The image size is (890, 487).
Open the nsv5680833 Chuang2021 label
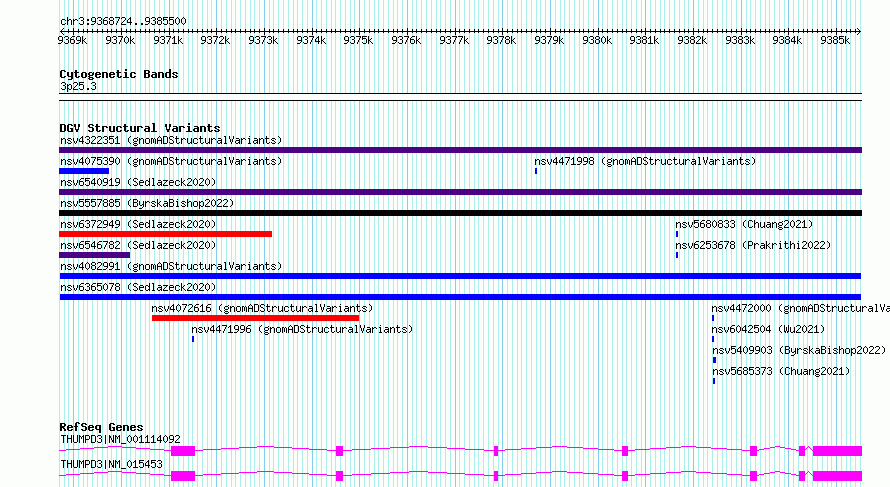click(x=744, y=224)
